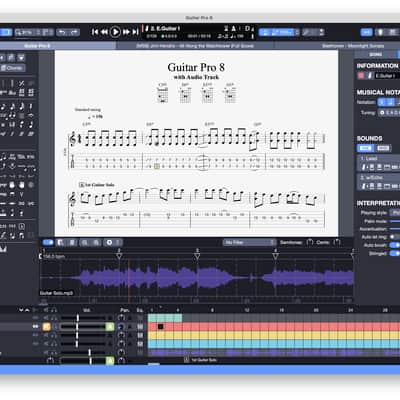
Task: Toggle the Auto let ring switch
Action: click(x=395, y=237)
